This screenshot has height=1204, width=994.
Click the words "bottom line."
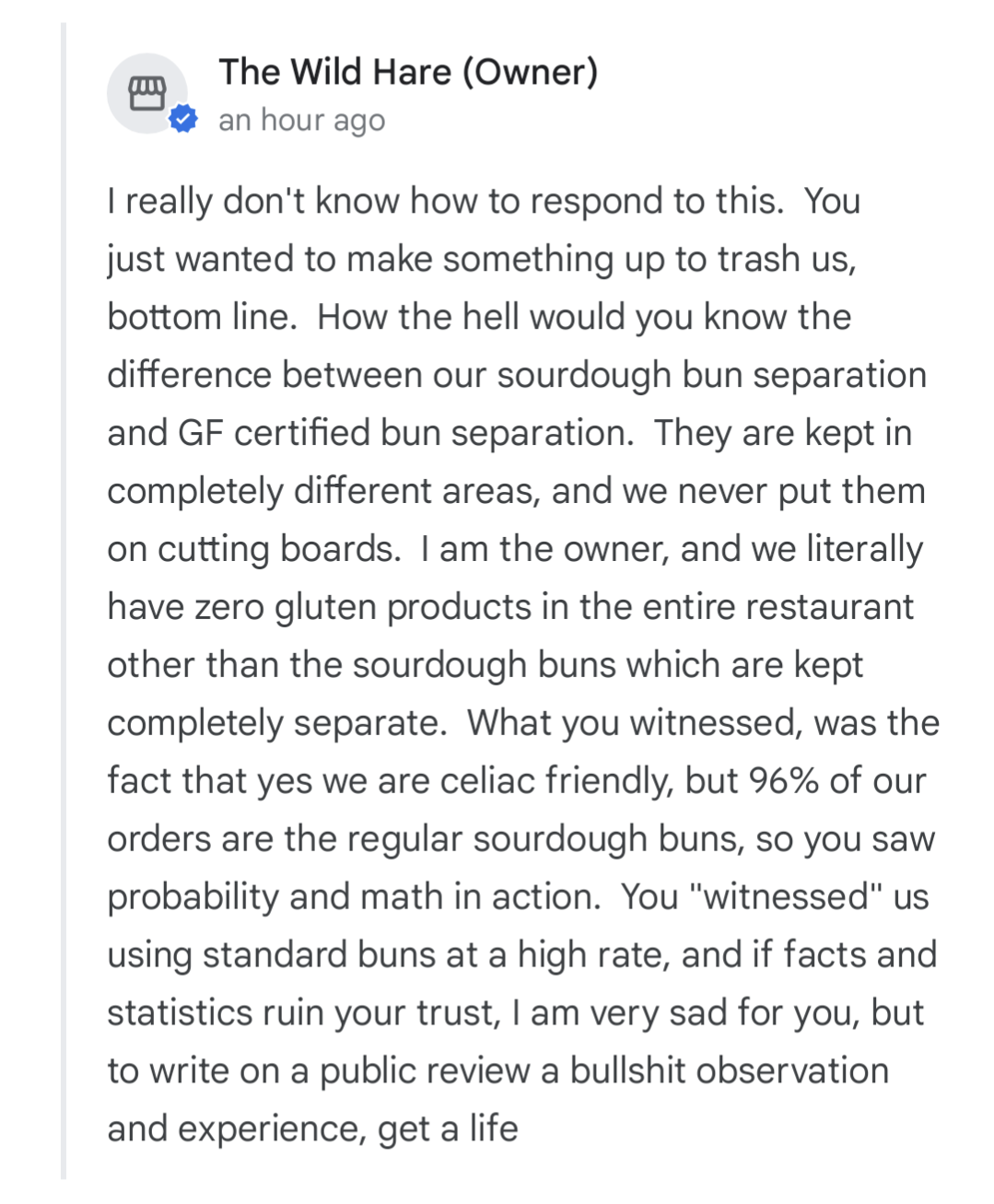click(x=202, y=317)
